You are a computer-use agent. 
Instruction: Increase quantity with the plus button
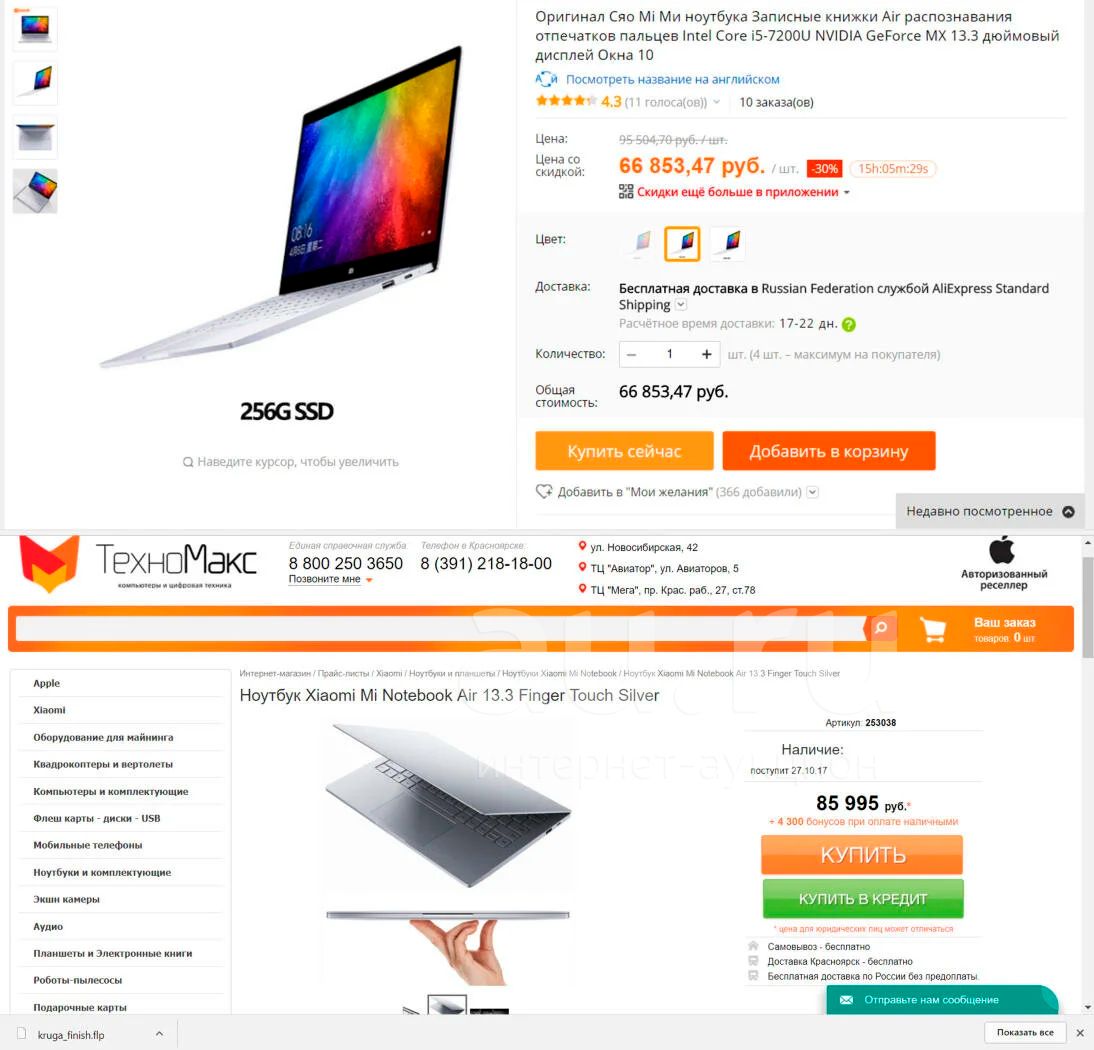coord(706,354)
